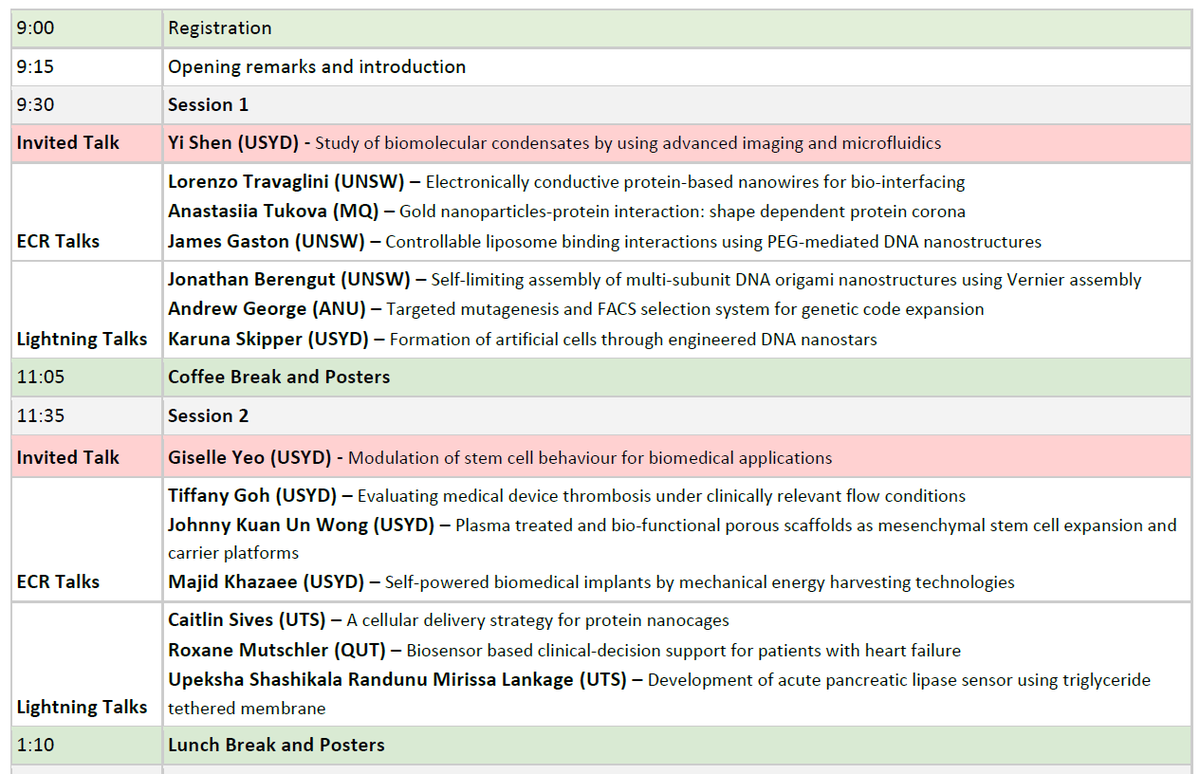Click Anastasiia Tukova (MQ) talk line
Image resolution: width=1200 pixels, height=774 pixels.
click(x=567, y=212)
